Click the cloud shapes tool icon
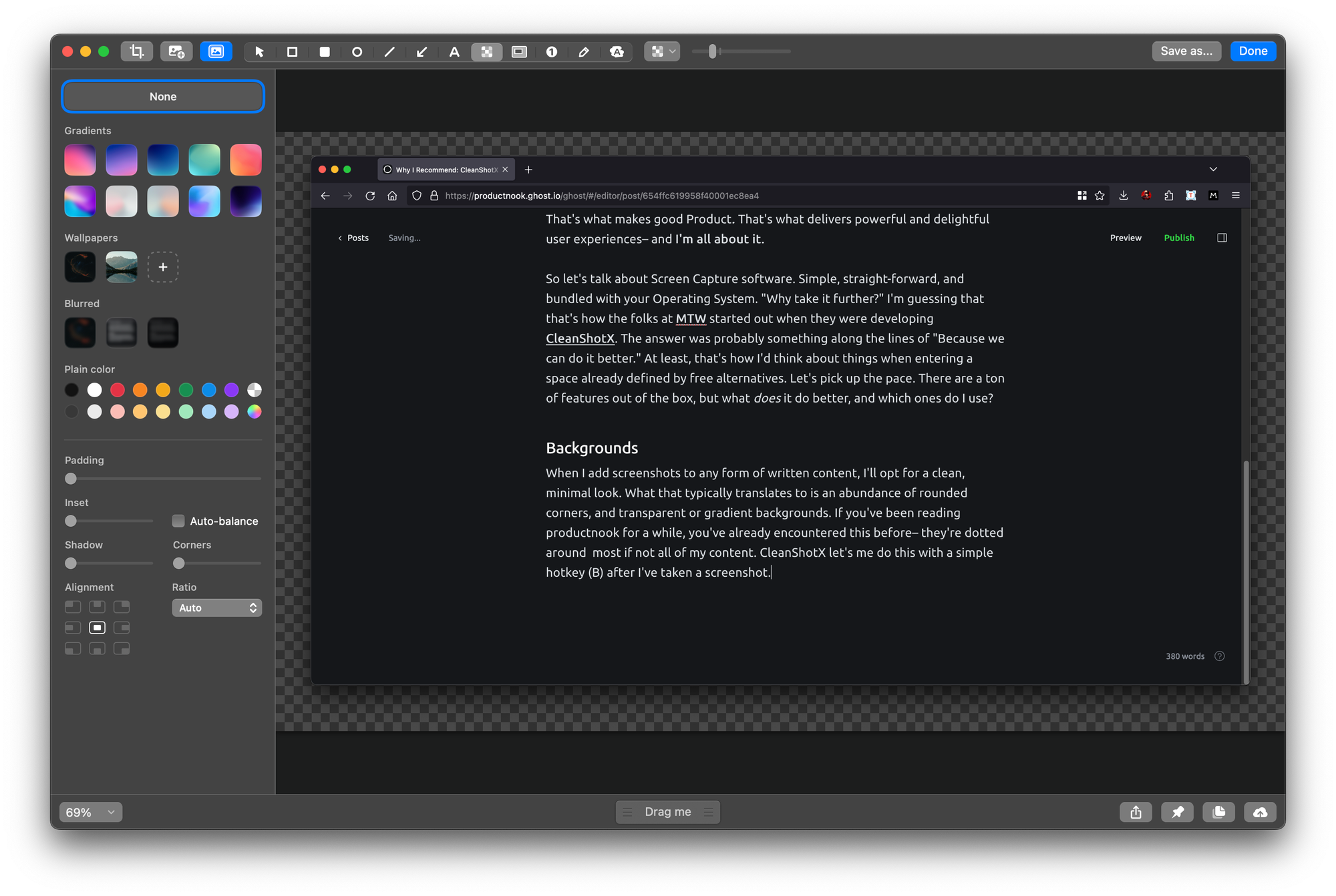Viewport: 1336px width, 896px height. pyautogui.click(x=617, y=51)
